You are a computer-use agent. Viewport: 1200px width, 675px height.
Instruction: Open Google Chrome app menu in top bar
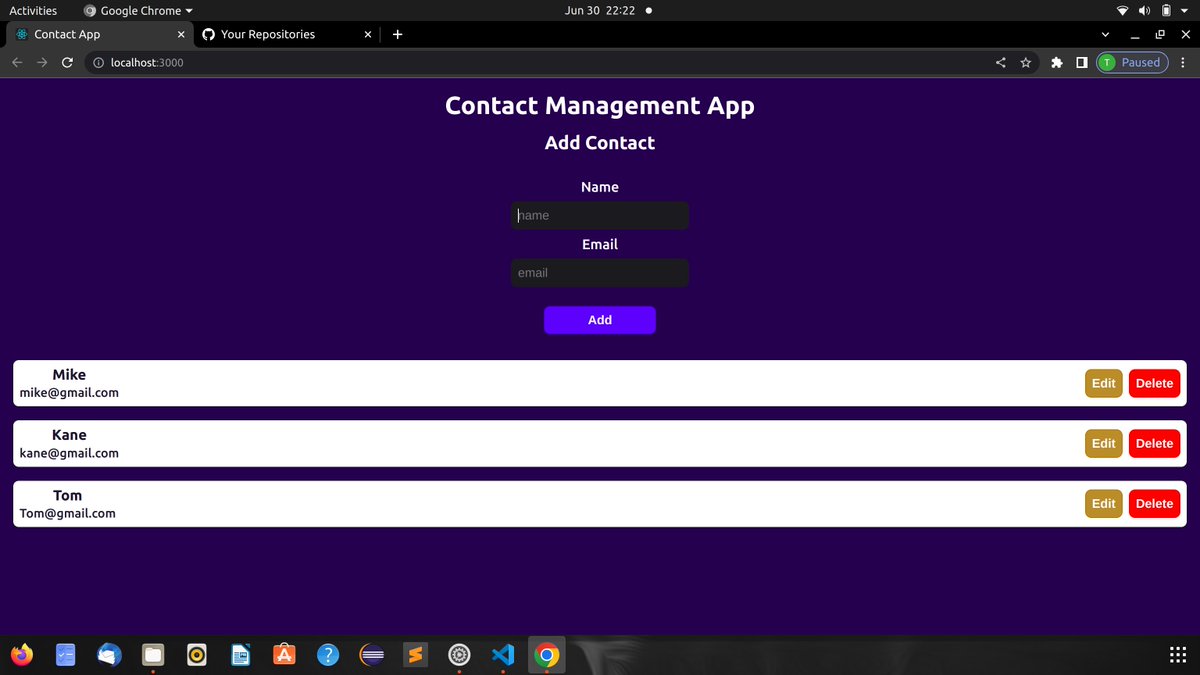pos(138,10)
